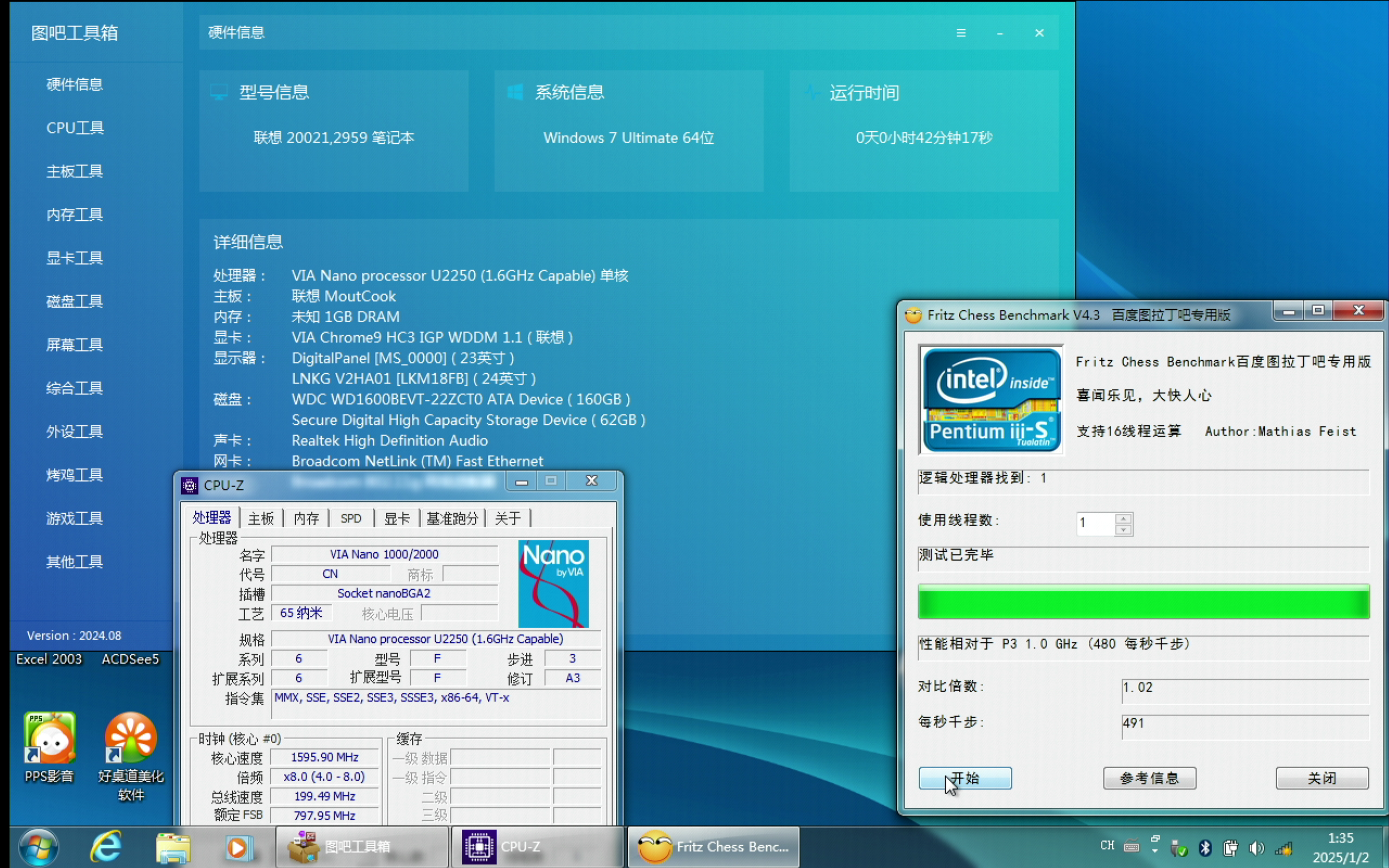Open the hamburger menu in 硬件信息 title bar

click(x=961, y=33)
